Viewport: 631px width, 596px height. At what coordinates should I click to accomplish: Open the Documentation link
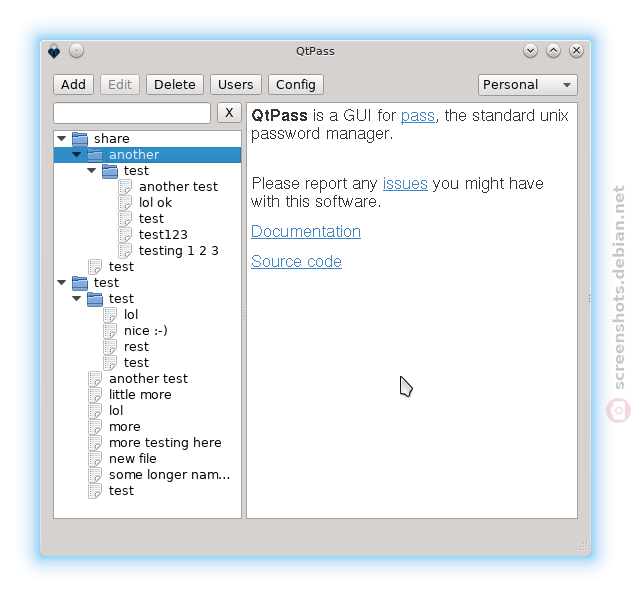(x=306, y=231)
